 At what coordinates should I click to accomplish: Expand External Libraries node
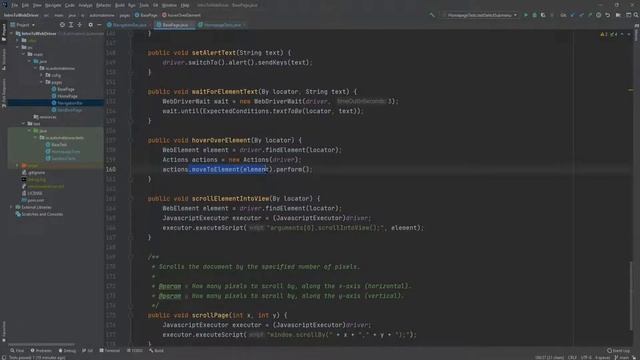click(11, 207)
